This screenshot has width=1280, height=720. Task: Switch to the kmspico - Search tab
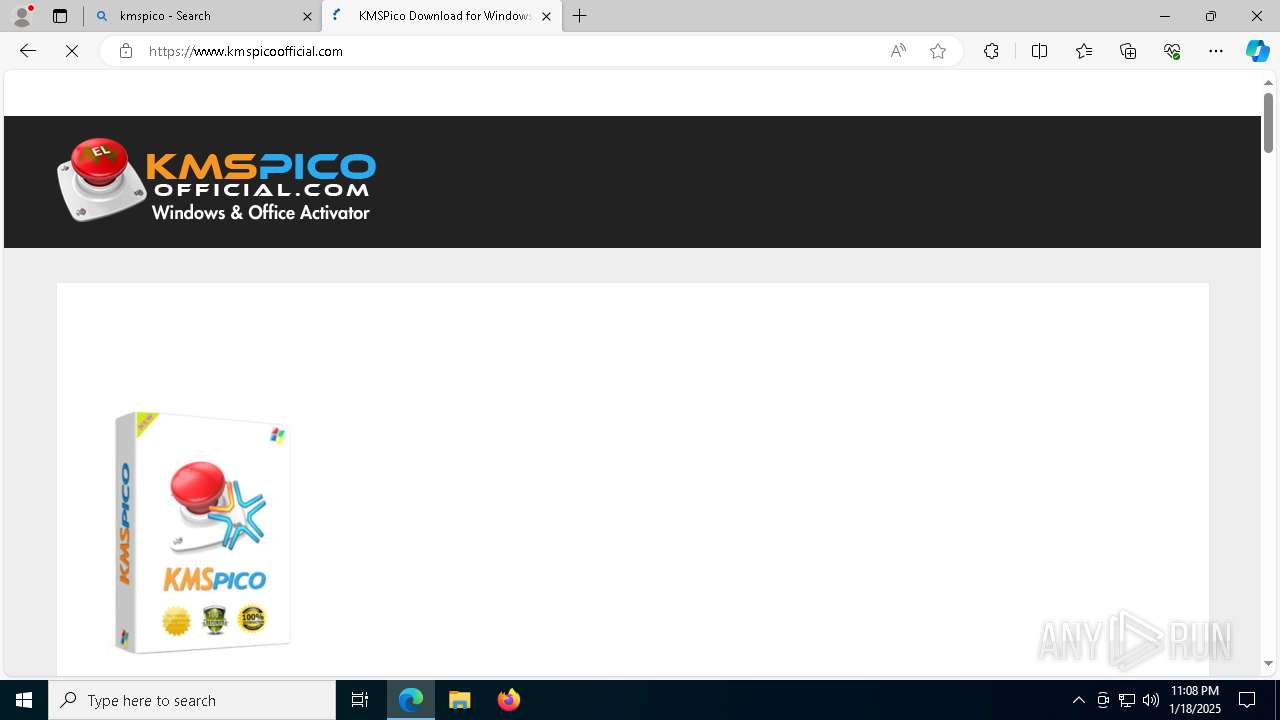202,16
